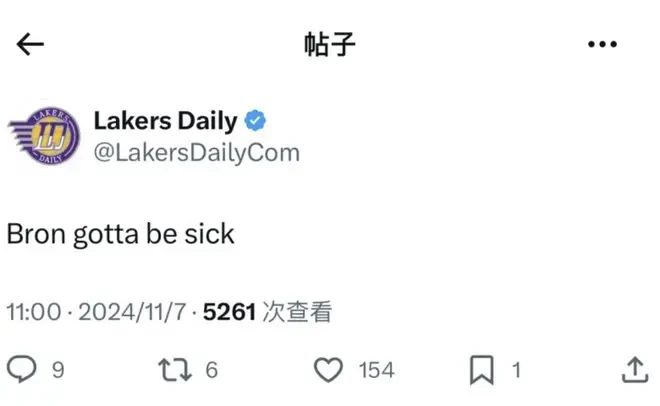
Task: Click the repost count 6
Action: coord(212,370)
